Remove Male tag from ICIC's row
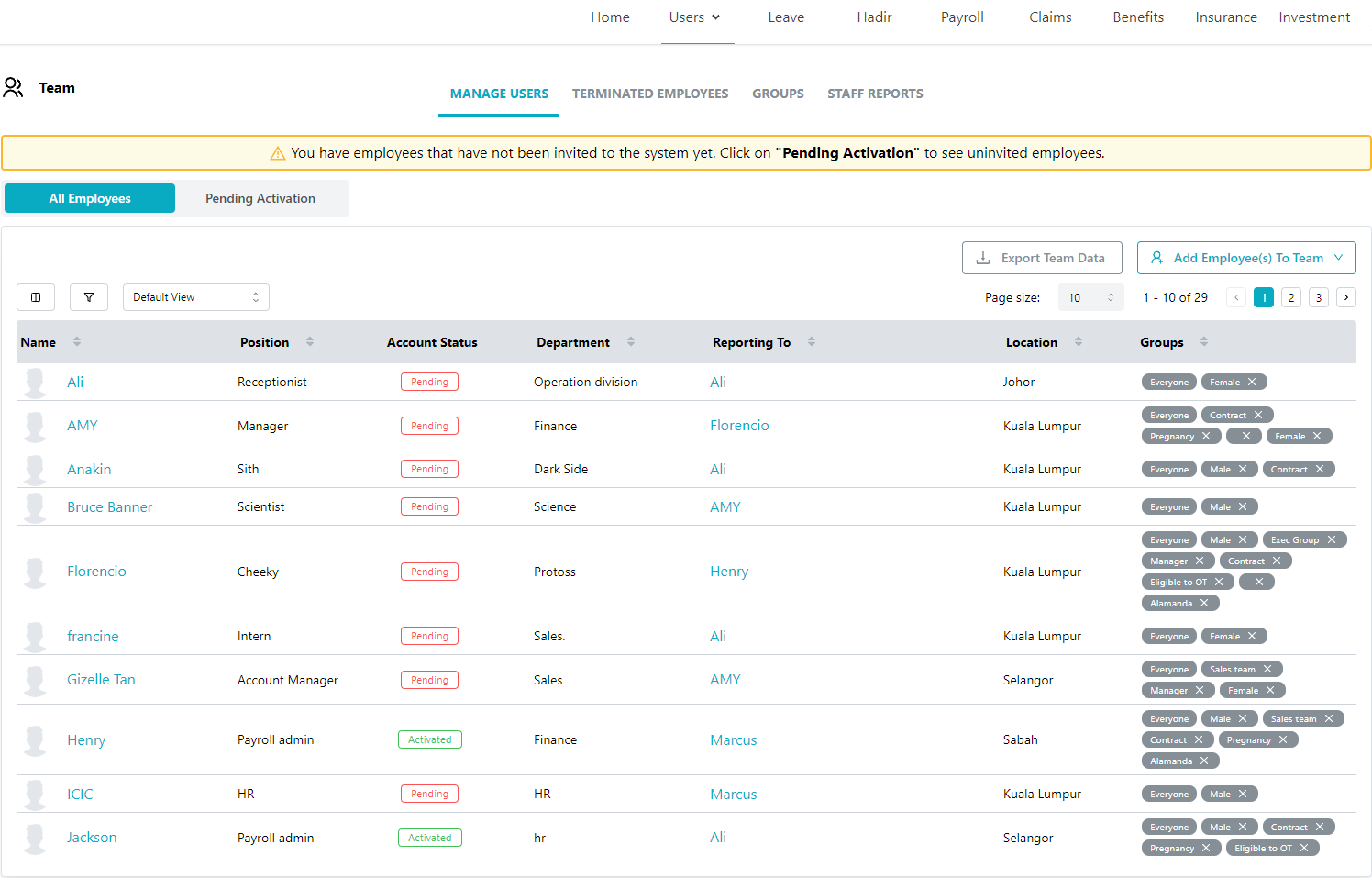The width and height of the screenshot is (1372, 878). 1243,794
